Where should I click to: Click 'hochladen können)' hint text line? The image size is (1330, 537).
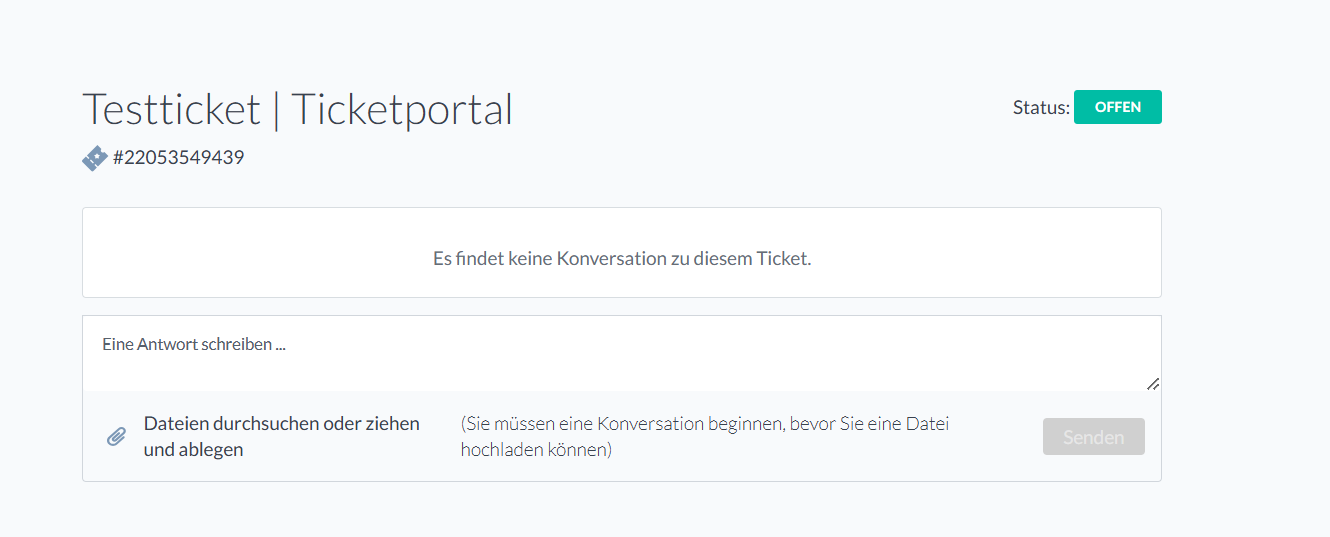tap(534, 450)
